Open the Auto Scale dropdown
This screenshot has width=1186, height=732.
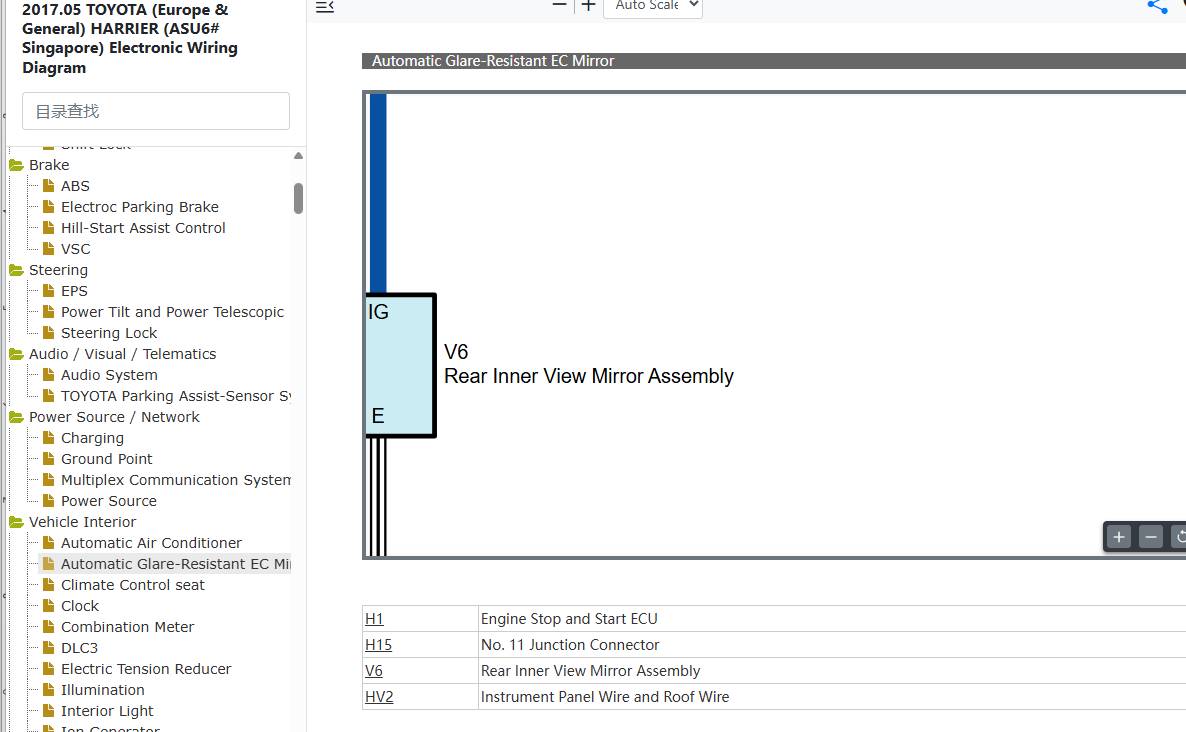click(653, 7)
